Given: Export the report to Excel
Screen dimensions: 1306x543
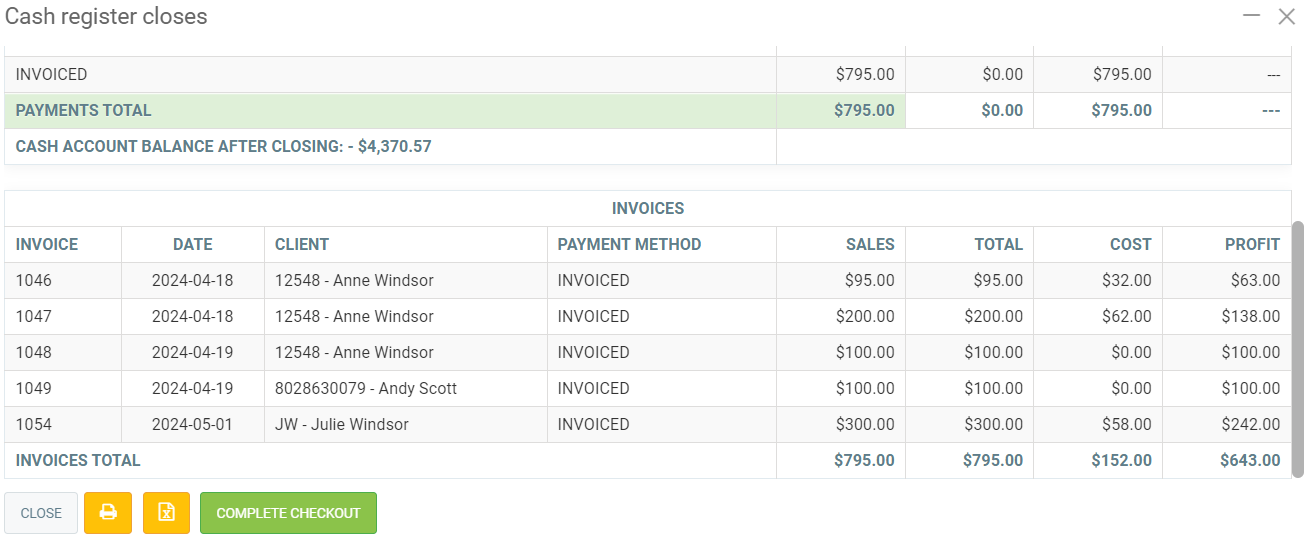Looking at the screenshot, I should point(167,513).
